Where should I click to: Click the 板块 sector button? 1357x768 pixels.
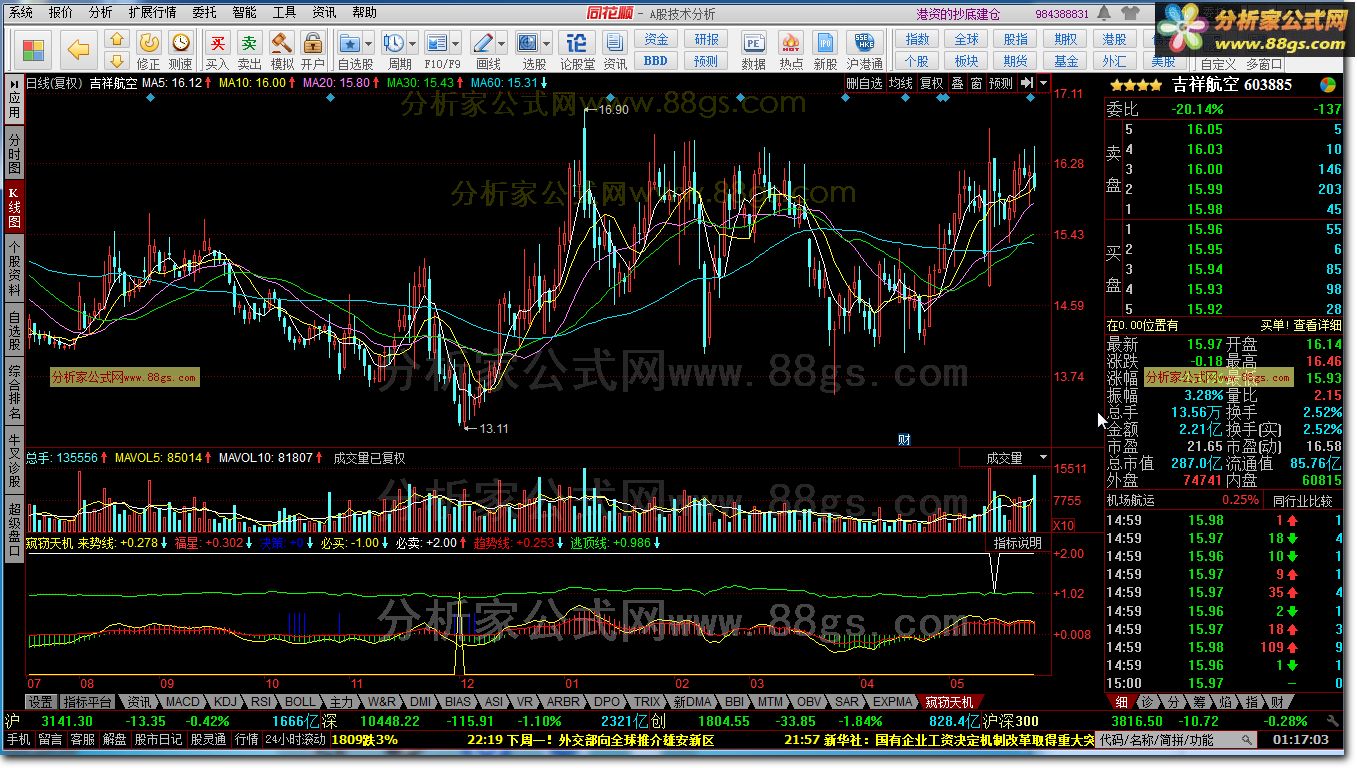pos(966,61)
